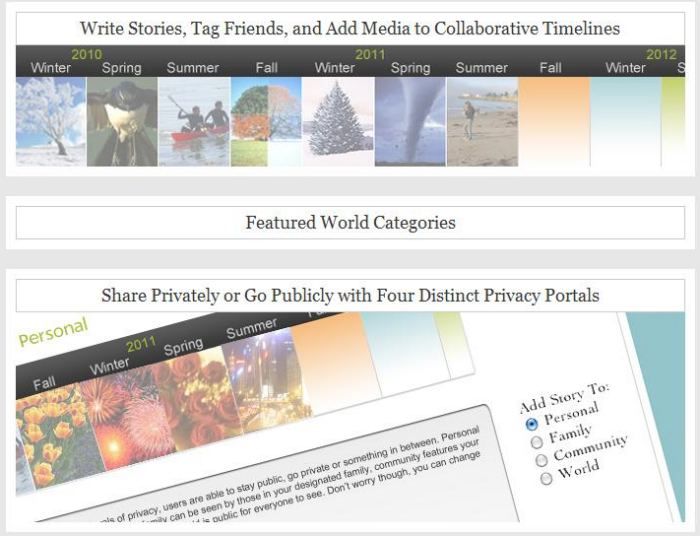Screen dimensions: 700x536
Task: Open the frosty tree Winter 2010 thumbnail
Action: tap(51, 122)
